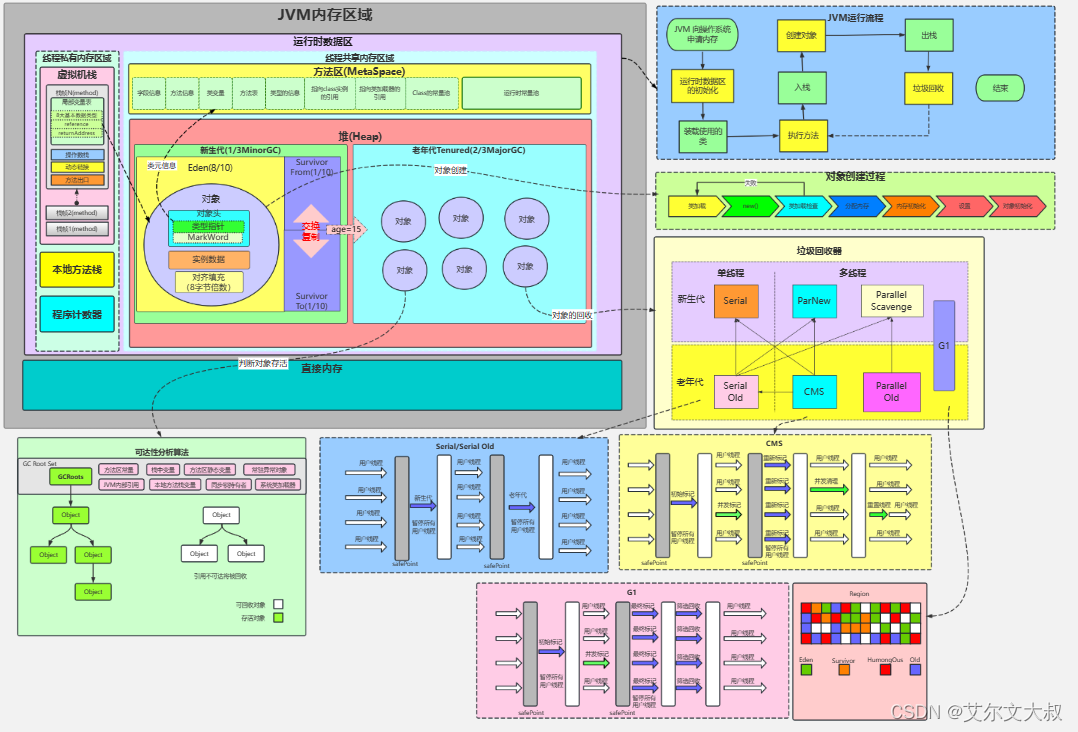This screenshot has width=1078, height=732.
Task: Click the Parallel Scavenge collector block
Action: (x=892, y=301)
